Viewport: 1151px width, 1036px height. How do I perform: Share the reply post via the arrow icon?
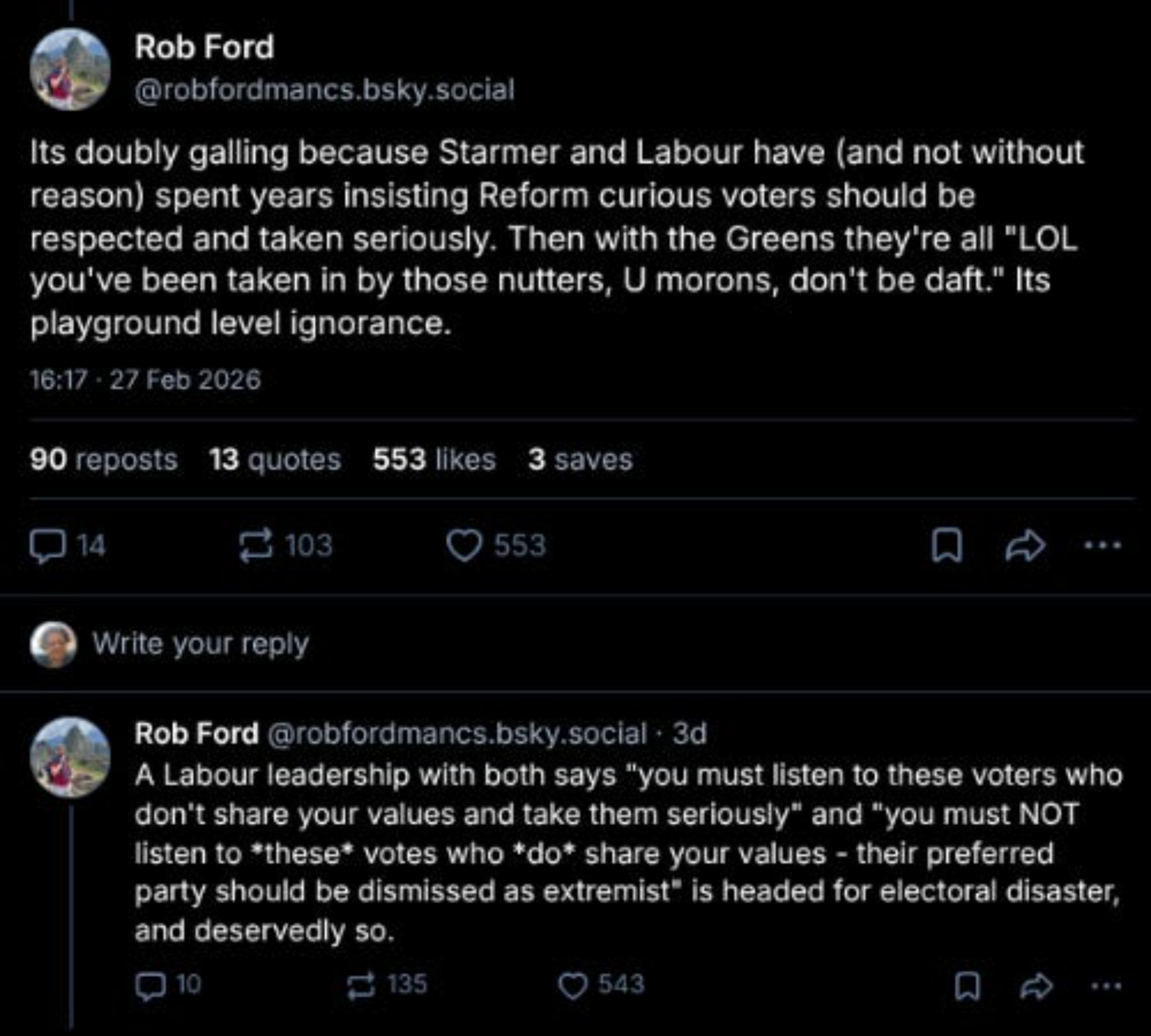[1036, 987]
